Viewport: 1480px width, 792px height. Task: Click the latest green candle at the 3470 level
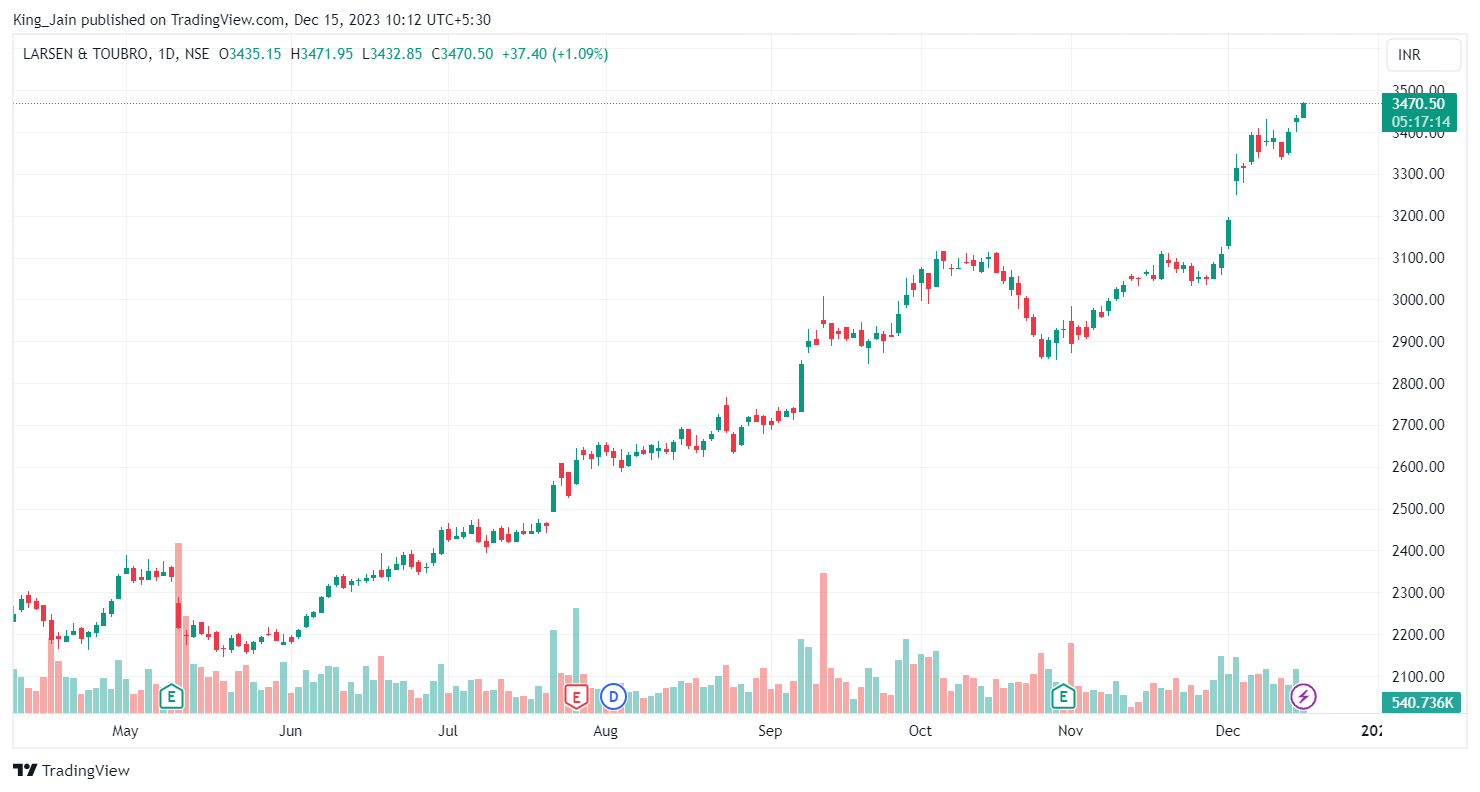1303,110
